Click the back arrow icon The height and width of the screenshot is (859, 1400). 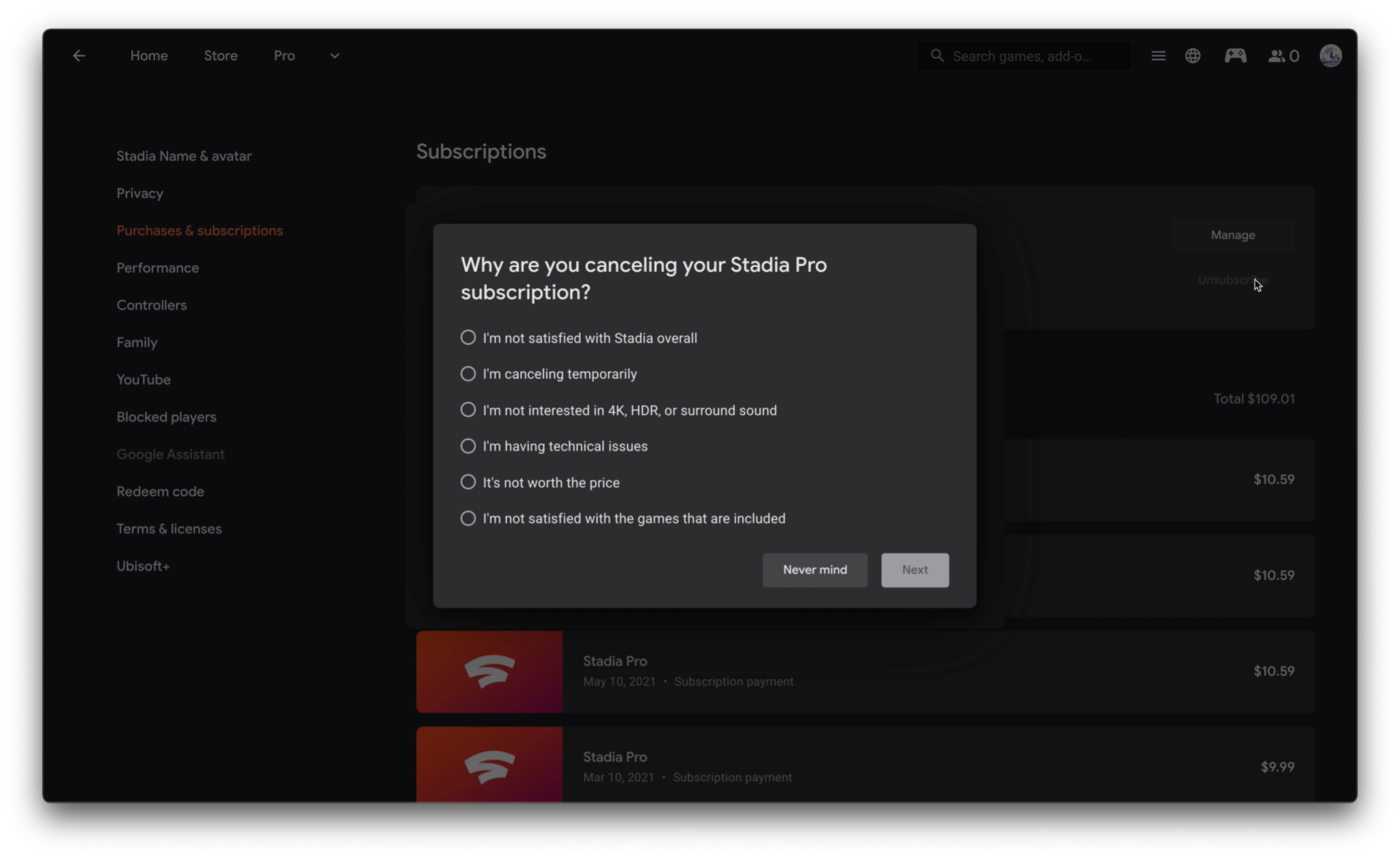[x=79, y=56]
